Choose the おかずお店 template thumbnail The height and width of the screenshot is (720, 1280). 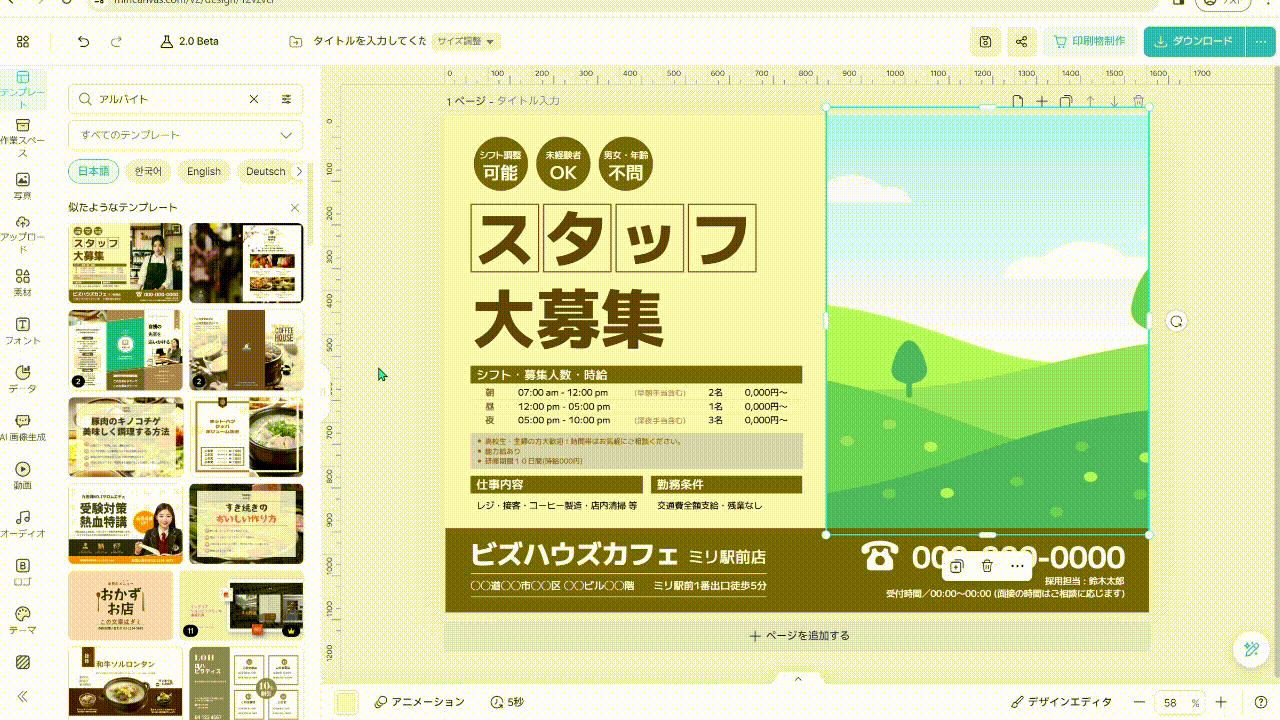(x=120, y=605)
